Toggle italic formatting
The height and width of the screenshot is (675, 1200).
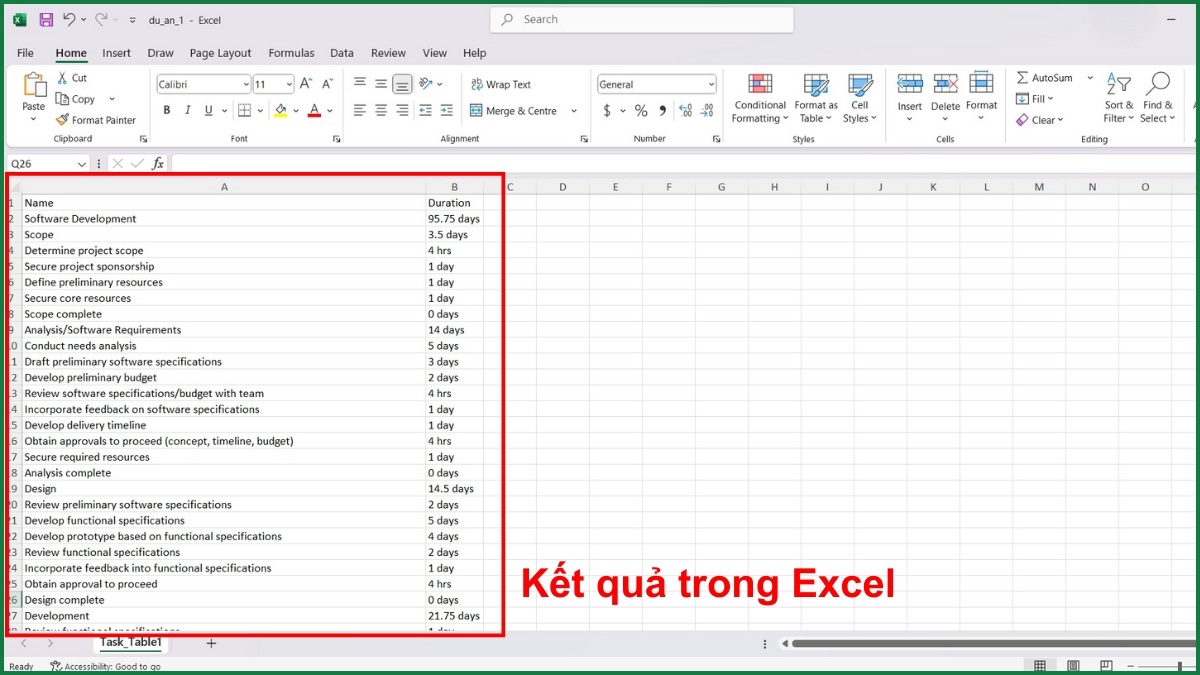187,110
